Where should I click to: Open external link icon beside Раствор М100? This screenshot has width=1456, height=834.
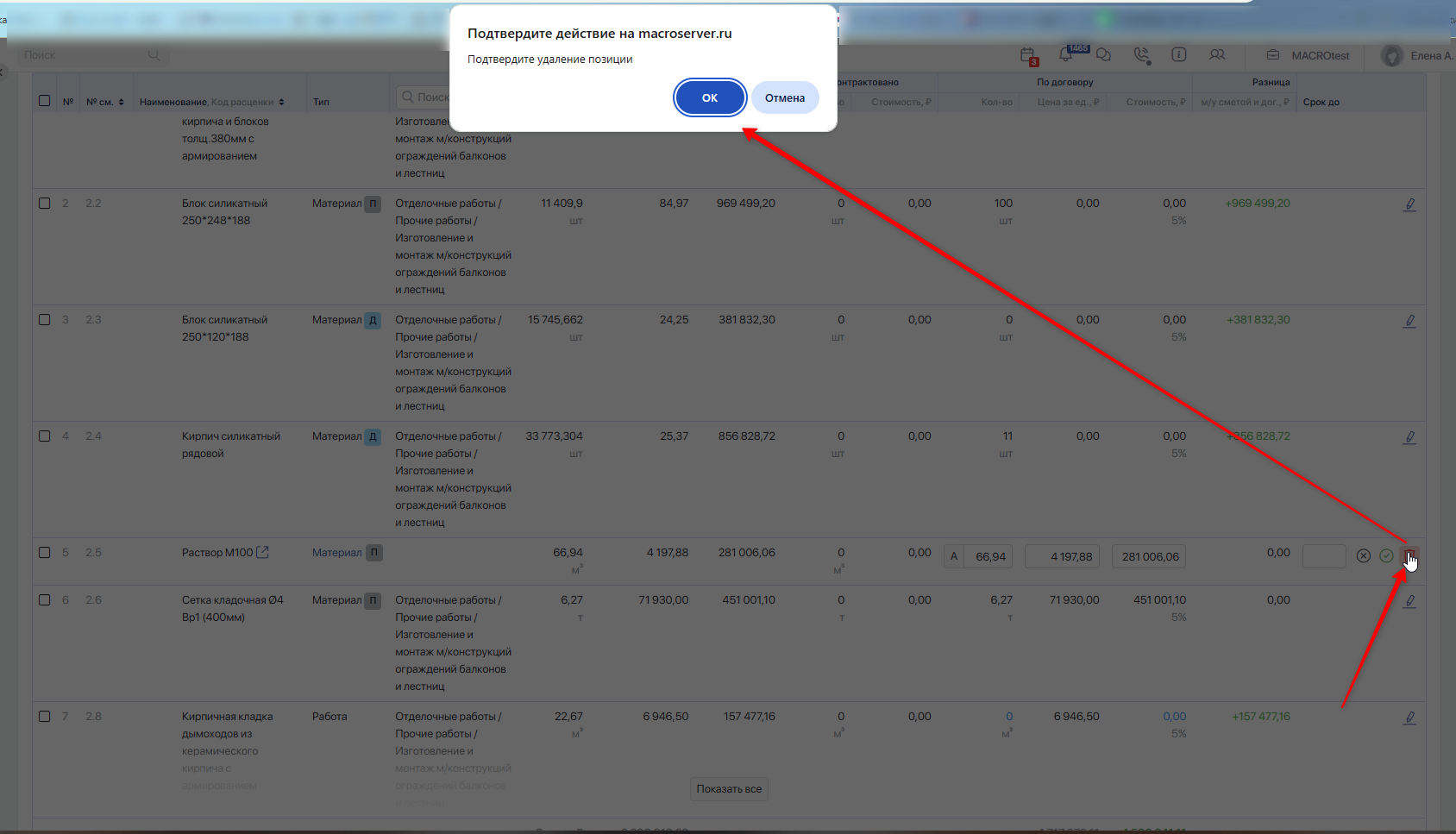tap(263, 553)
